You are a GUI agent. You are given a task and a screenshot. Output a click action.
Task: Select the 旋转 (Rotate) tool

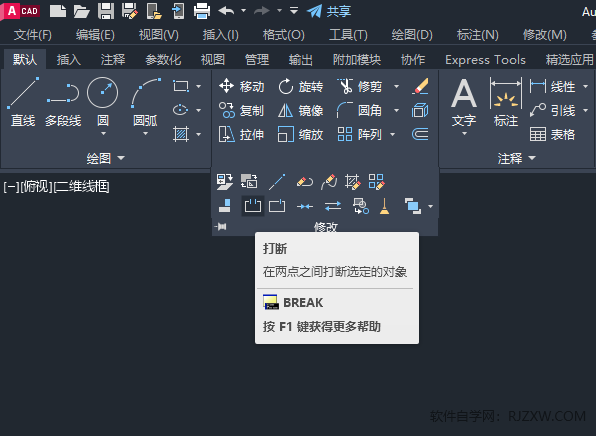pyautogui.click(x=300, y=86)
